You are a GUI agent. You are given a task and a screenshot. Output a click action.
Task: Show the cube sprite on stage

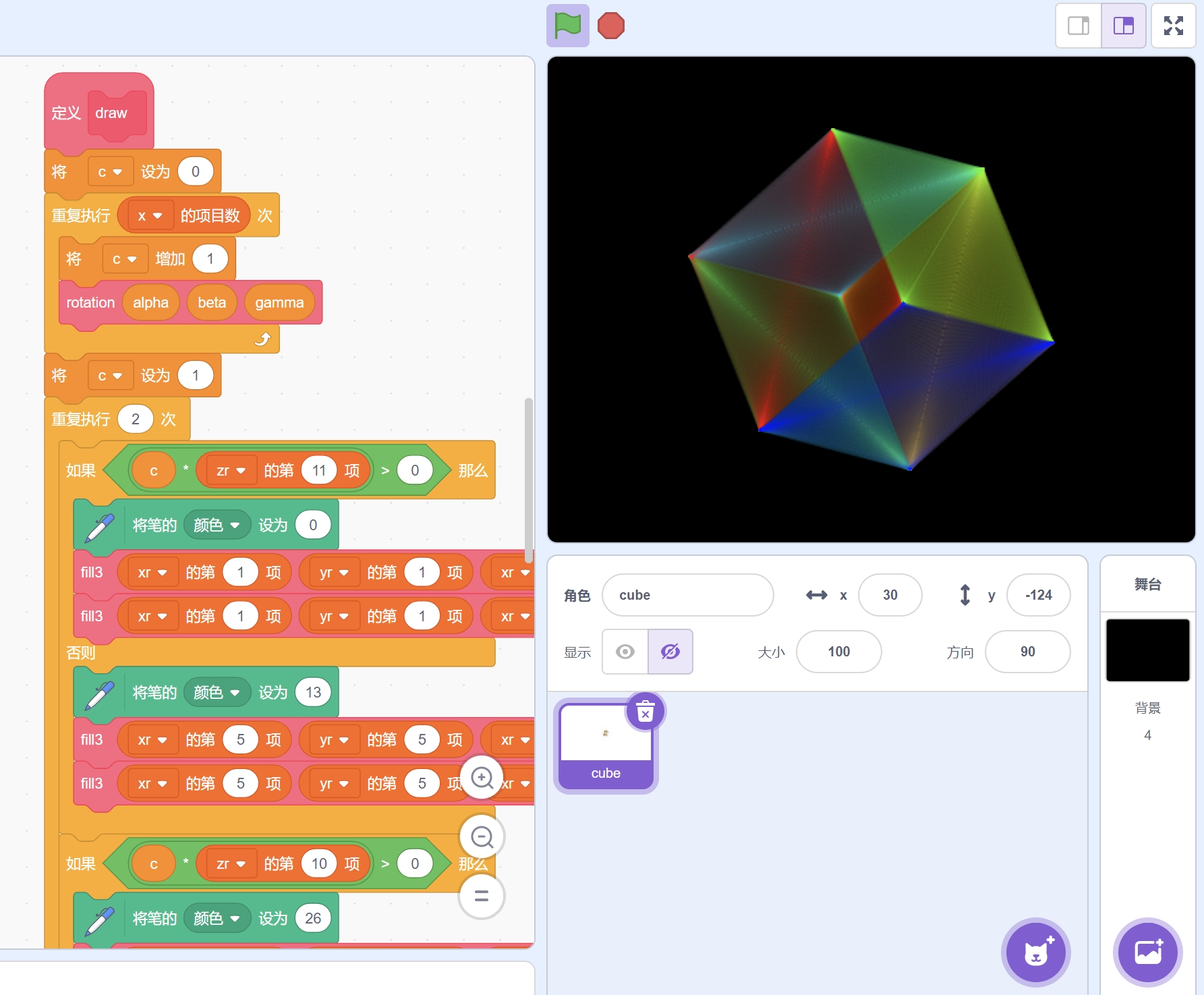pos(625,652)
